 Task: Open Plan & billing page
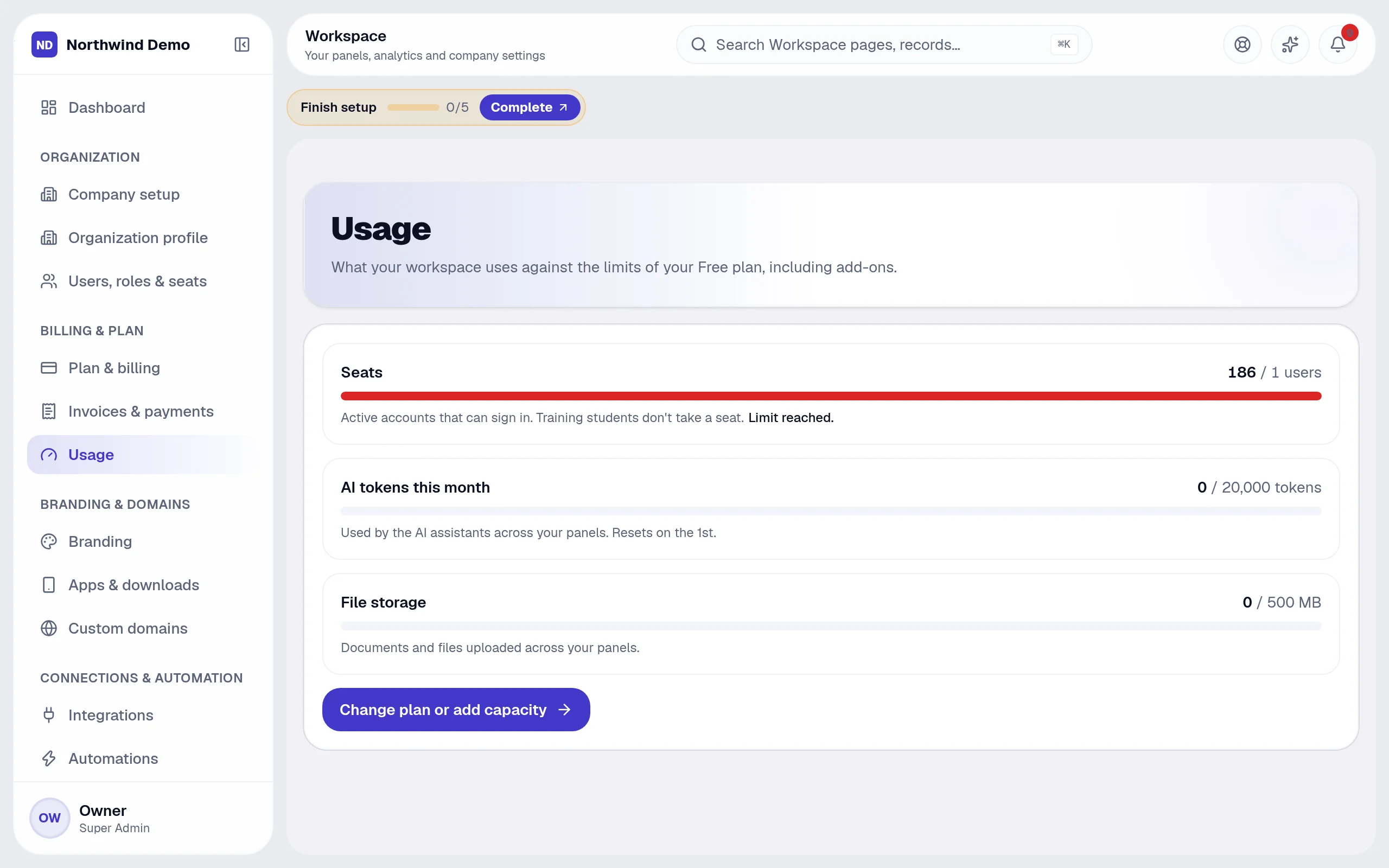coord(143,368)
